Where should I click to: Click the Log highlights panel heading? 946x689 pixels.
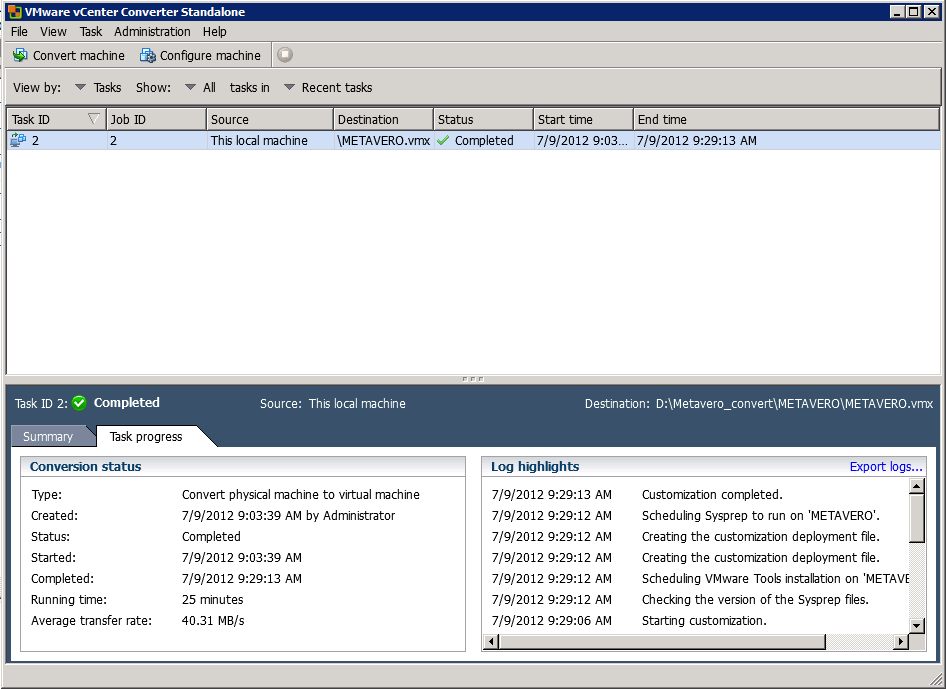pos(535,466)
